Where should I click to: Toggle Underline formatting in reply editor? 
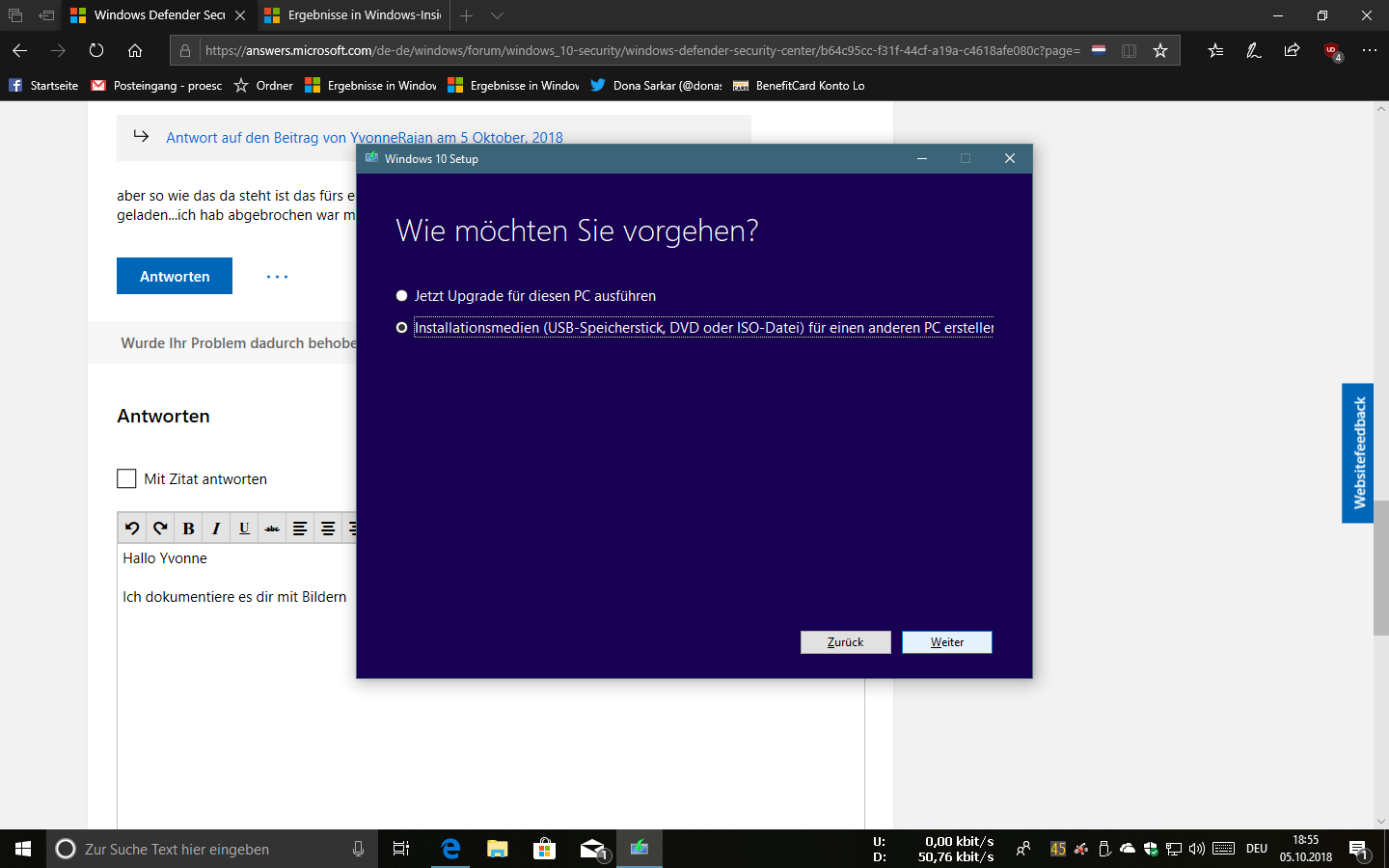(x=244, y=528)
